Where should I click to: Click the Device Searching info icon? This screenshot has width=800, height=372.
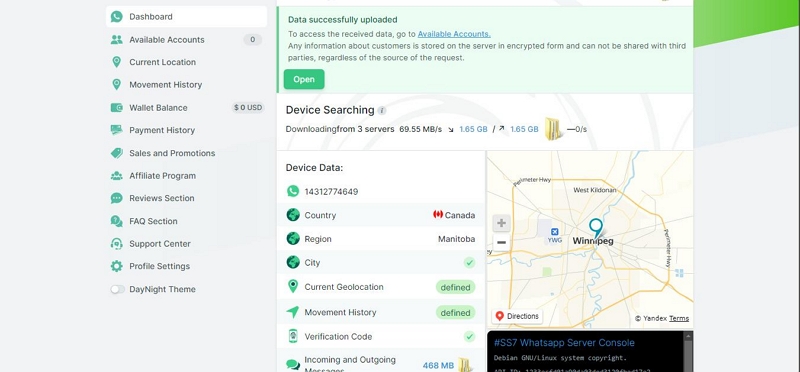click(x=382, y=110)
